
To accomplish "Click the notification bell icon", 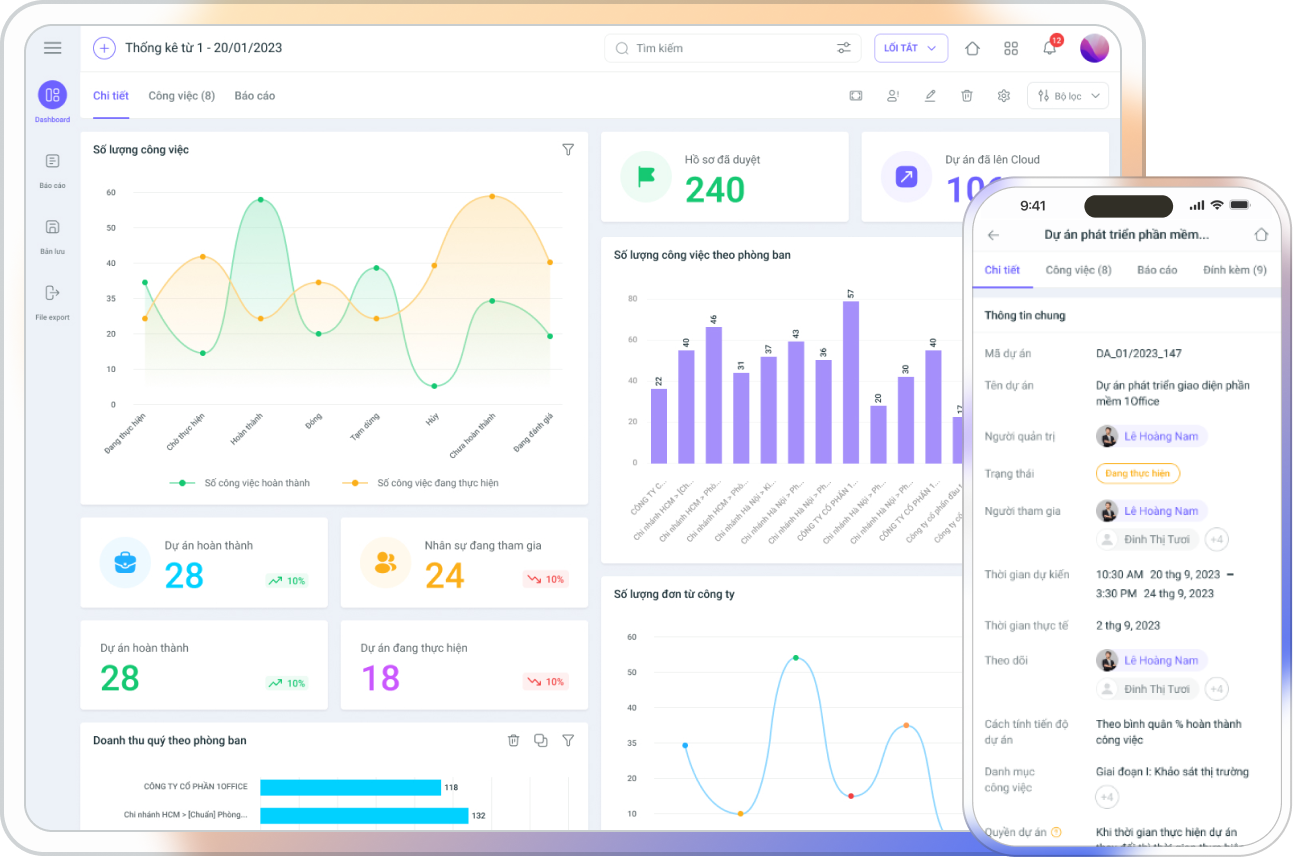I will pos(1049,48).
